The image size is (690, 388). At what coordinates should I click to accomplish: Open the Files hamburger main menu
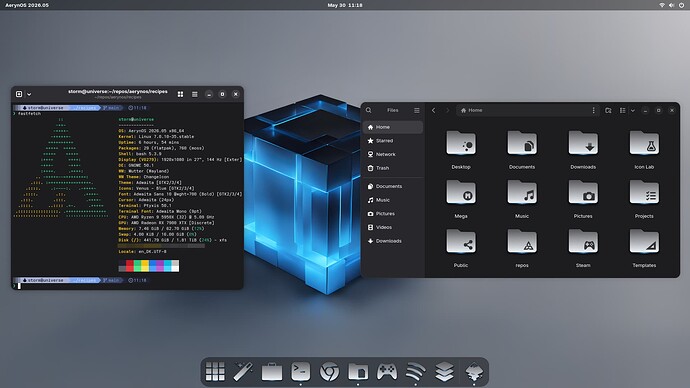[416, 110]
